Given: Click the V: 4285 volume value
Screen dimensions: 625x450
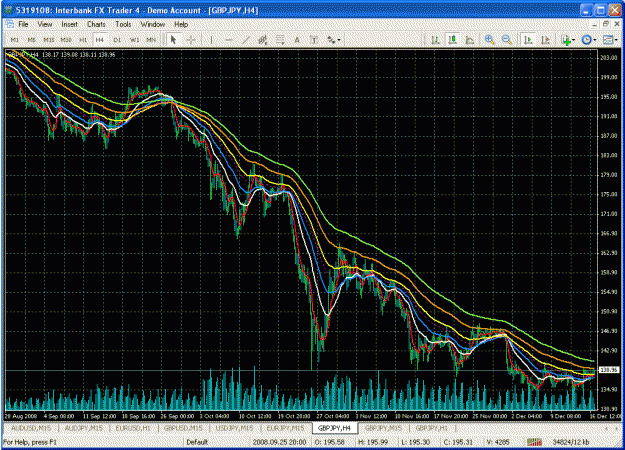Looking at the screenshot, I should (x=498, y=442).
